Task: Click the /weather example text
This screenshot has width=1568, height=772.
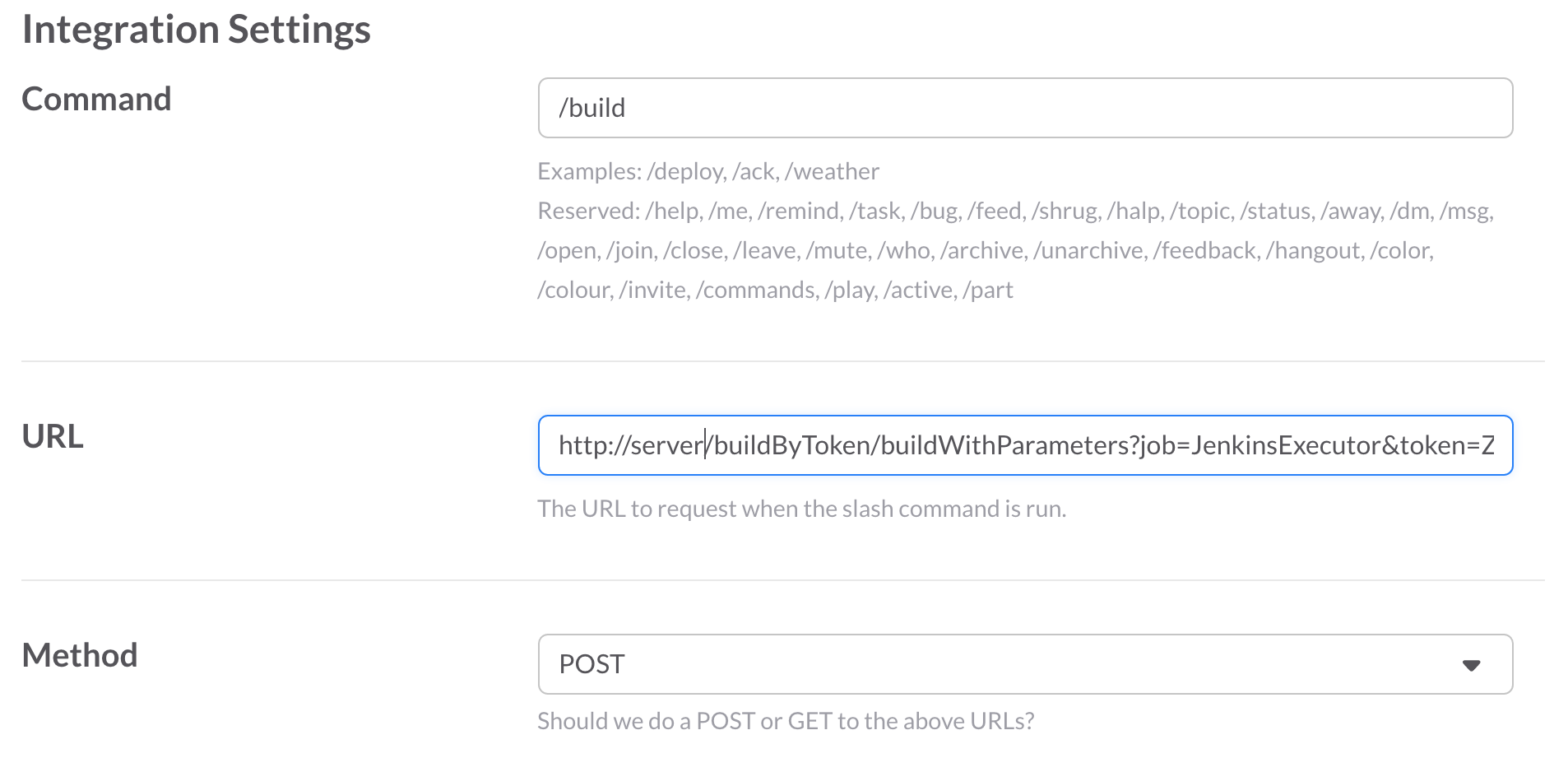Action: click(832, 171)
